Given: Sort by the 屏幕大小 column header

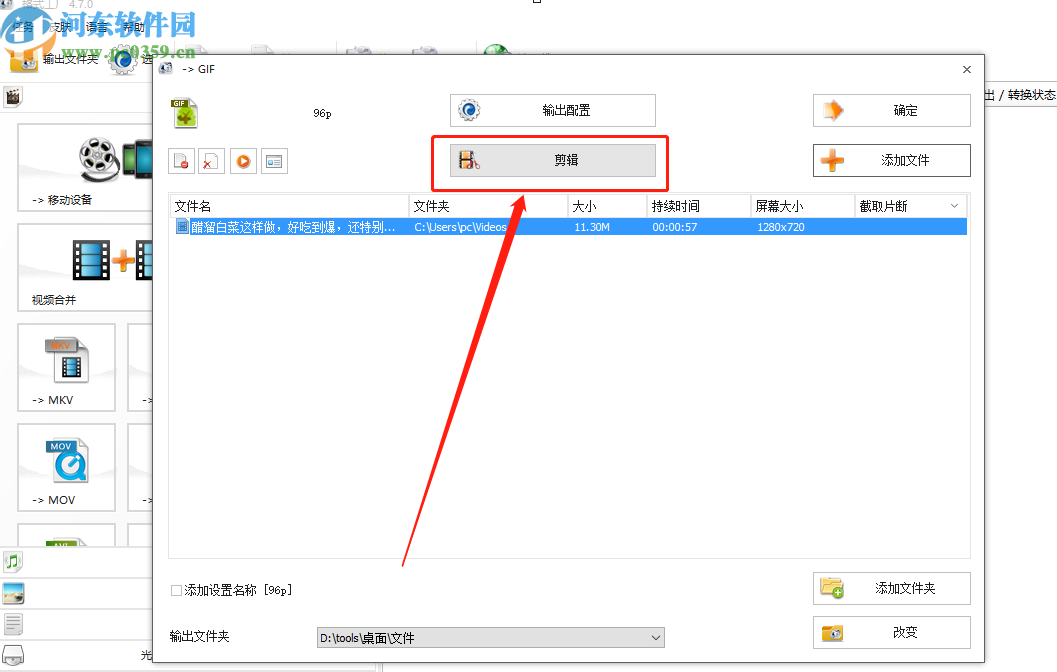Looking at the screenshot, I should (x=803, y=206).
